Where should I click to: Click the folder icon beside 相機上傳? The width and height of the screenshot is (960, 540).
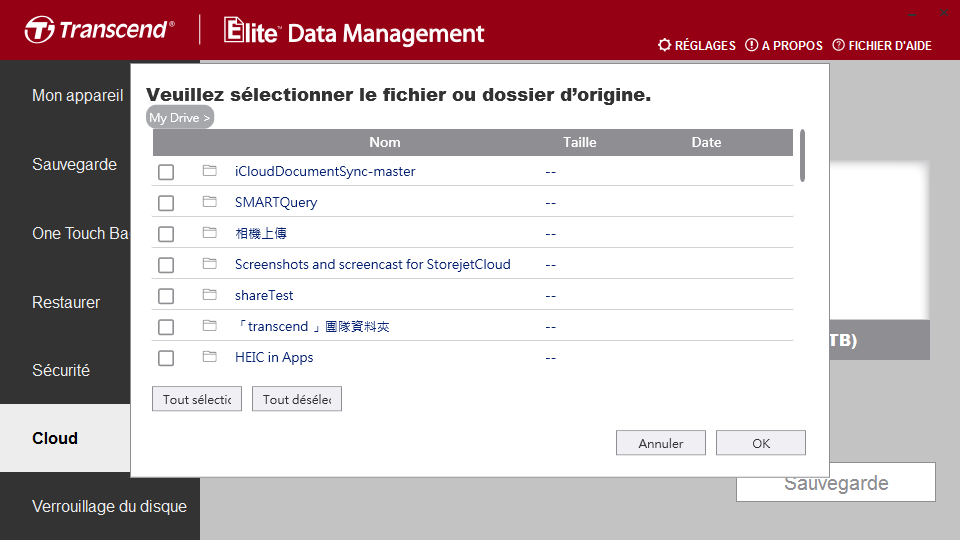click(209, 233)
